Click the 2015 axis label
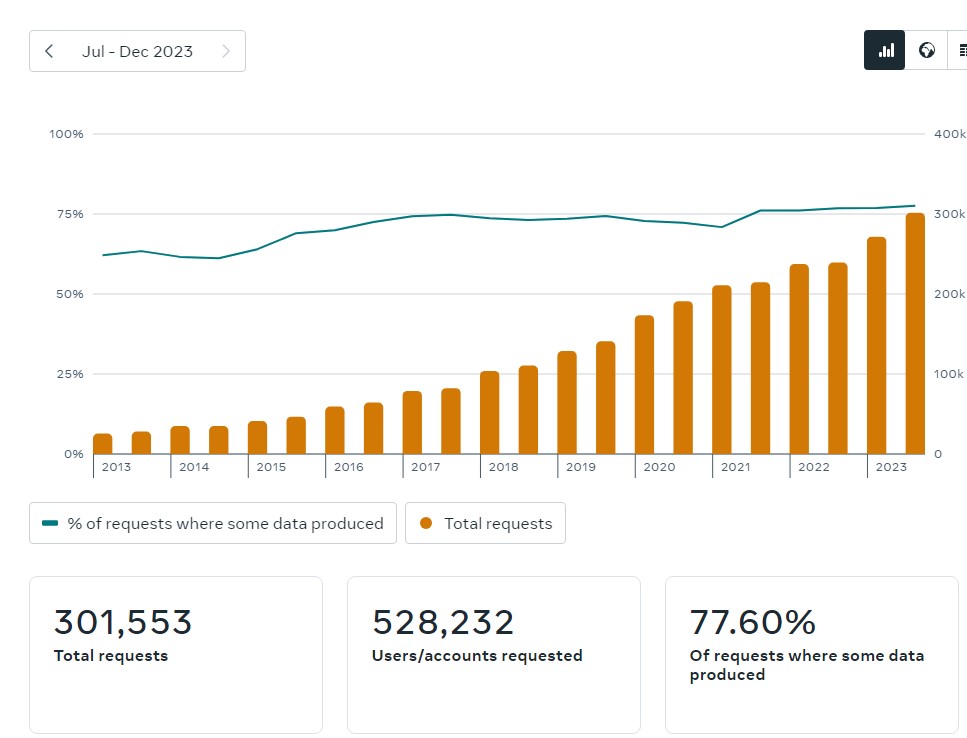The height and width of the screenshot is (738, 967). 271,467
